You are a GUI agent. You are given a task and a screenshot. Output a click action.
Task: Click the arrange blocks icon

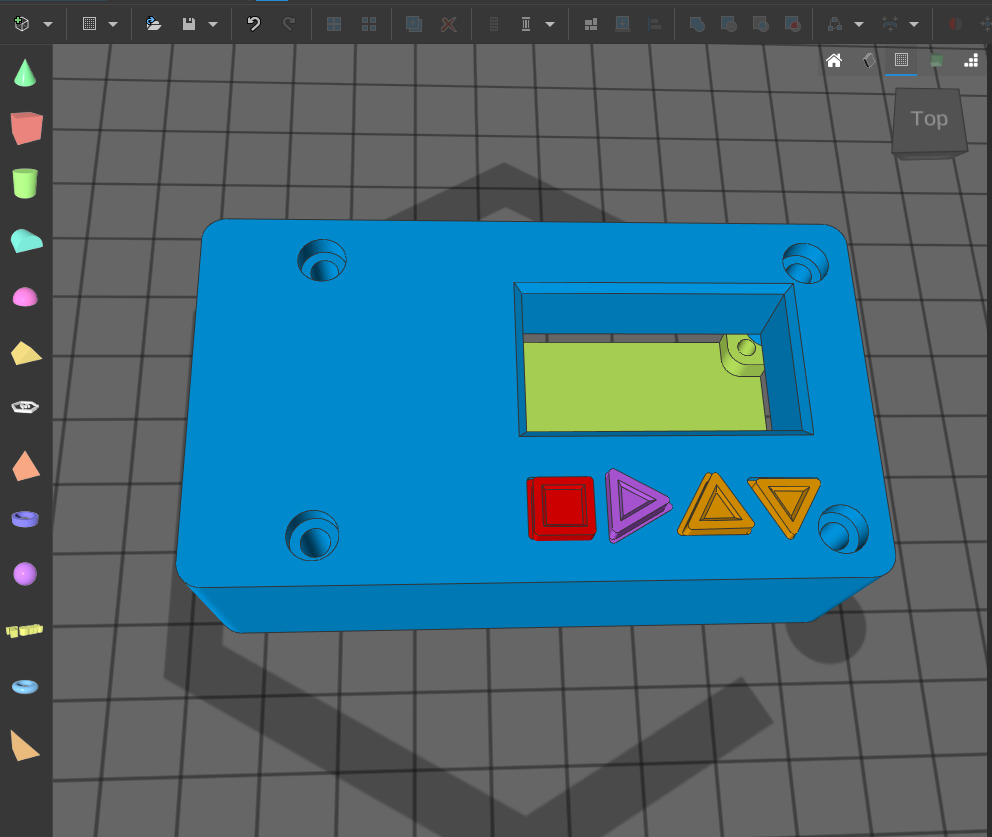[591, 24]
